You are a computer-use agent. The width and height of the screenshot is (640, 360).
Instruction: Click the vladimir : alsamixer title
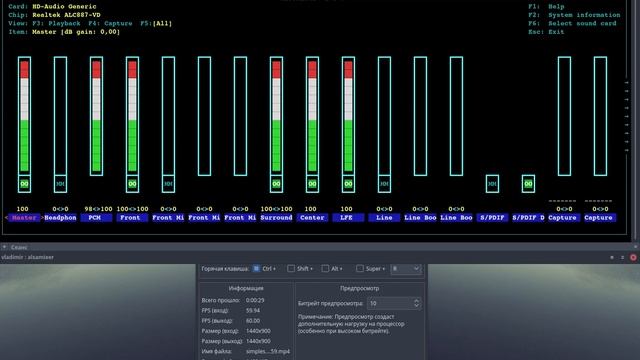(x=27, y=257)
